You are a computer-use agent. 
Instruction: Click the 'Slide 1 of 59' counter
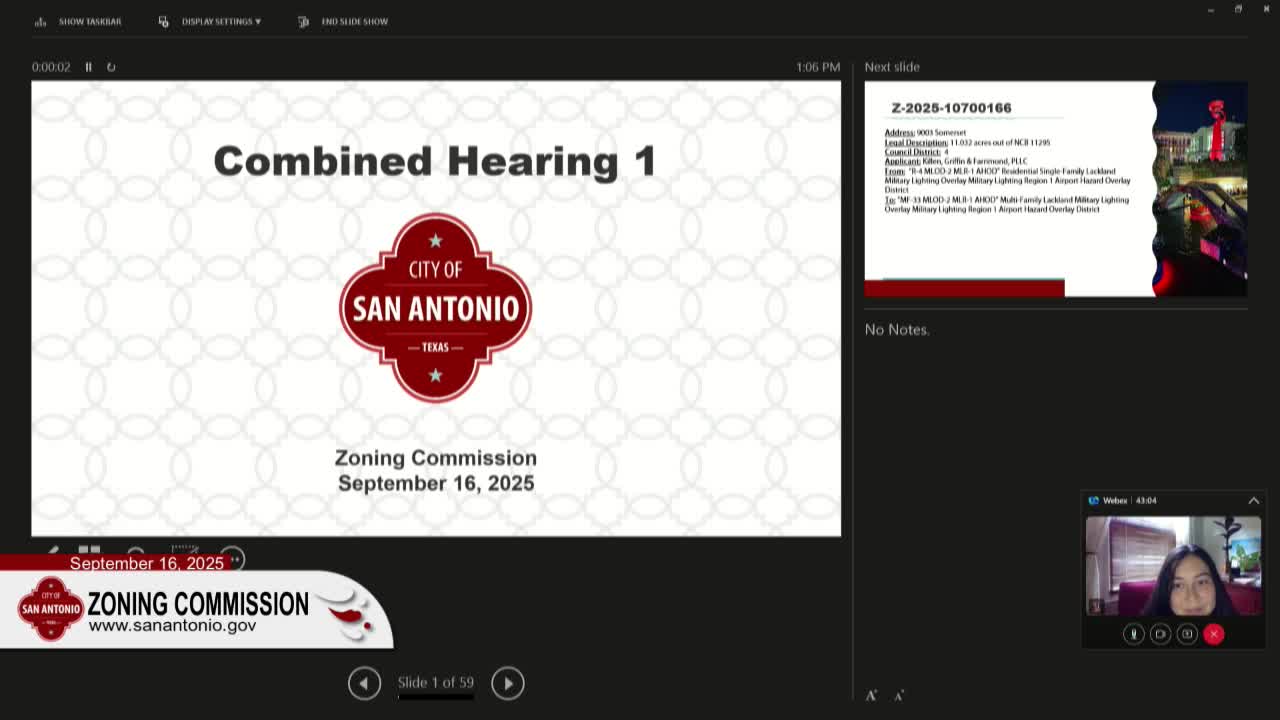pyautogui.click(x=436, y=682)
